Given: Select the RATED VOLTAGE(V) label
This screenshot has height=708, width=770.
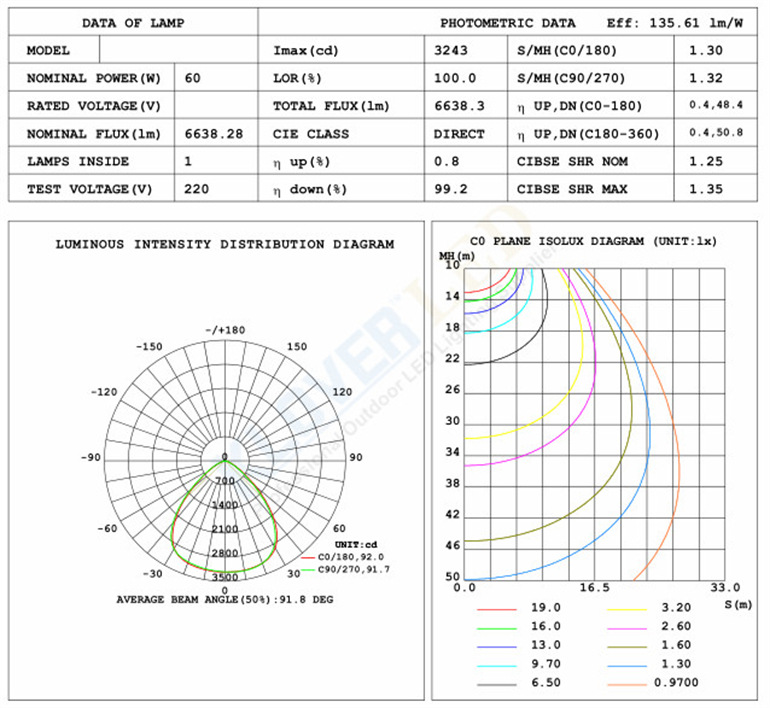Looking at the screenshot, I should (x=93, y=106).
